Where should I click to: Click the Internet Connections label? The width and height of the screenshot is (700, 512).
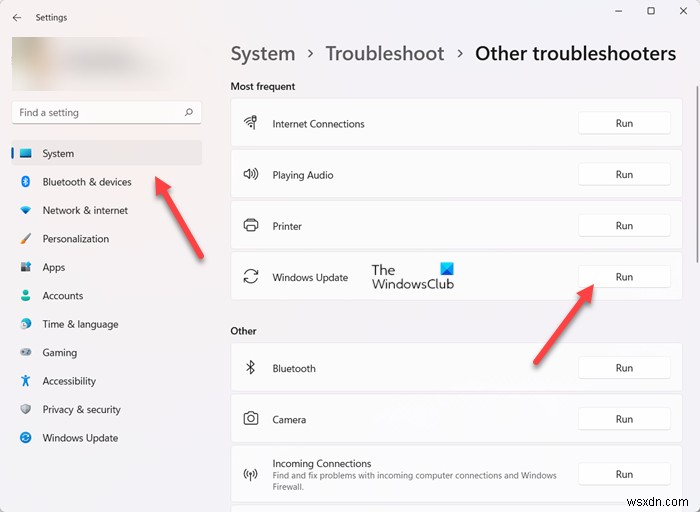click(318, 124)
